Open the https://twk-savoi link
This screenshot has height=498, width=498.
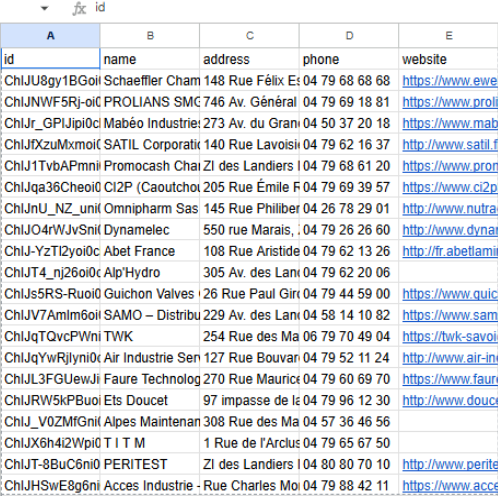(450, 337)
